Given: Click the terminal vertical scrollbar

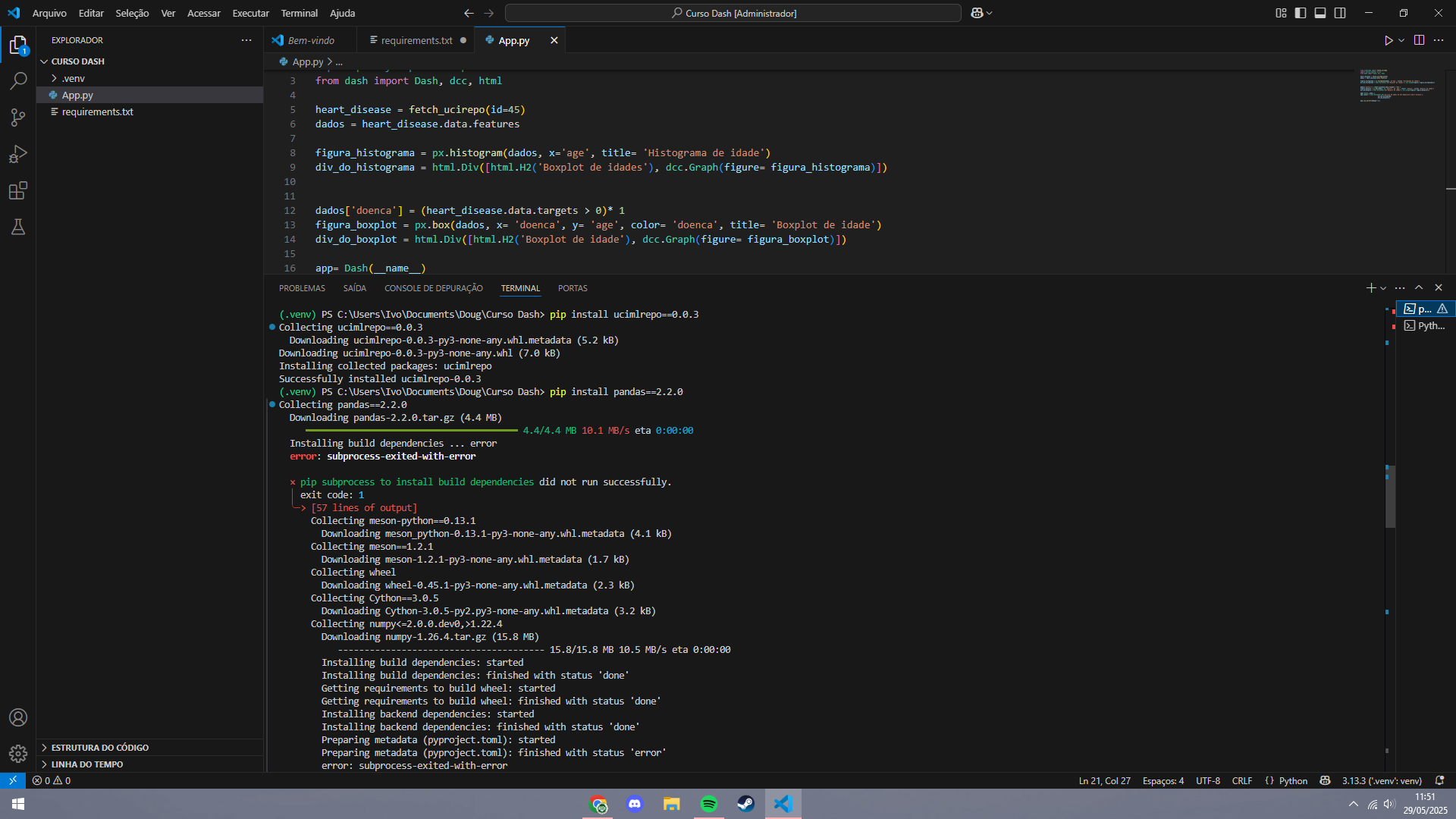Looking at the screenshot, I should (1390, 497).
